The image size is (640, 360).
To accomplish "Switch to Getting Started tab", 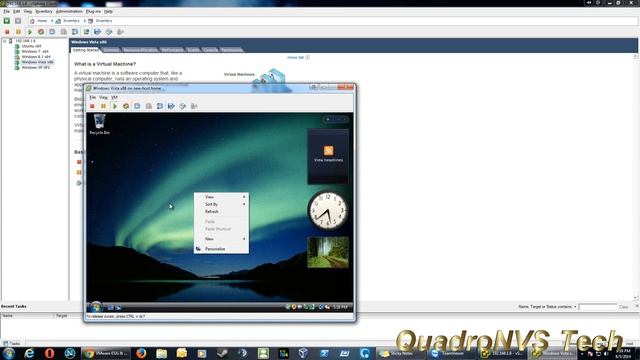I will 85,50.
